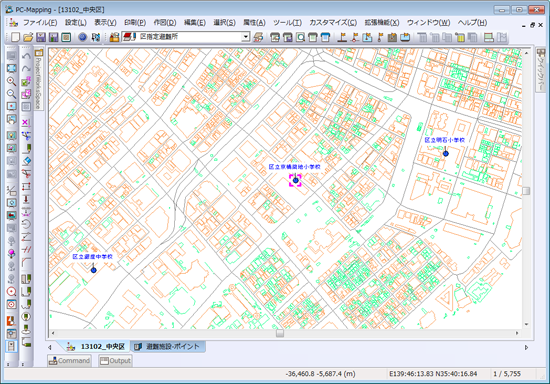The width and height of the screenshot is (550, 384).
Task: Click the 区立京橋築地小学校 map label
Action: 294,167
